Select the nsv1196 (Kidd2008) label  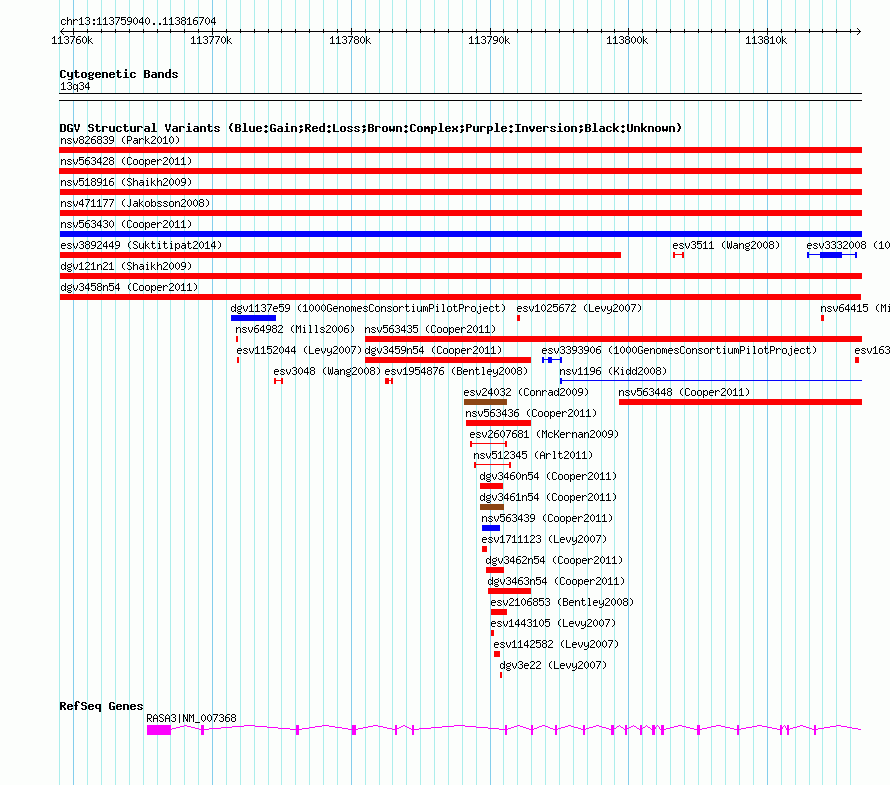pos(613,371)
